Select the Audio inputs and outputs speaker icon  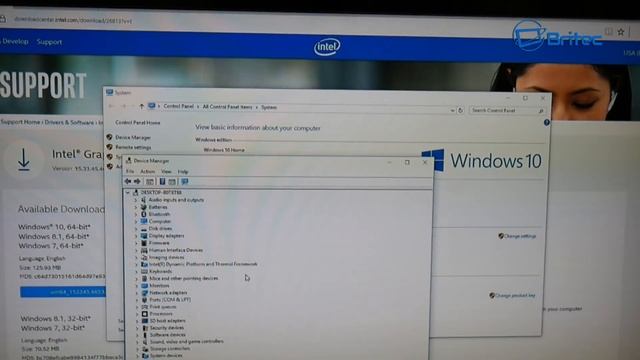144,200
